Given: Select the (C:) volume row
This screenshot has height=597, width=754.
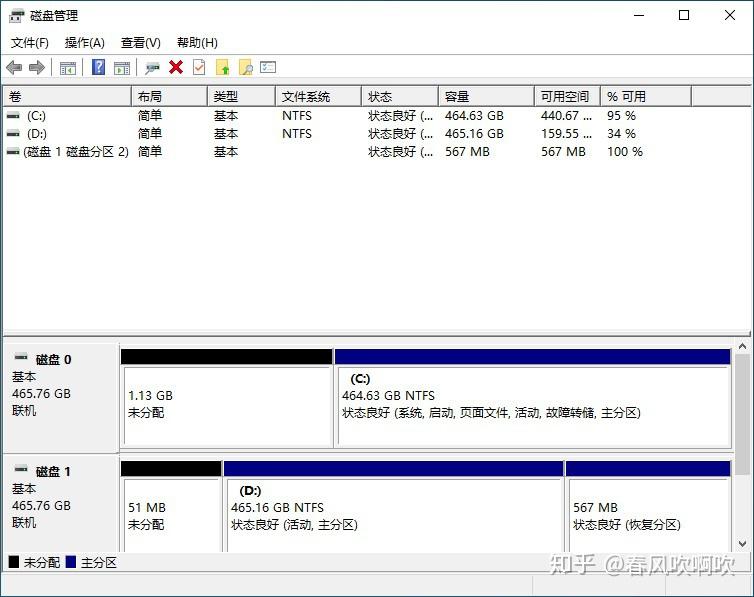Looking at the screenshot, I should tap(346, 116).
